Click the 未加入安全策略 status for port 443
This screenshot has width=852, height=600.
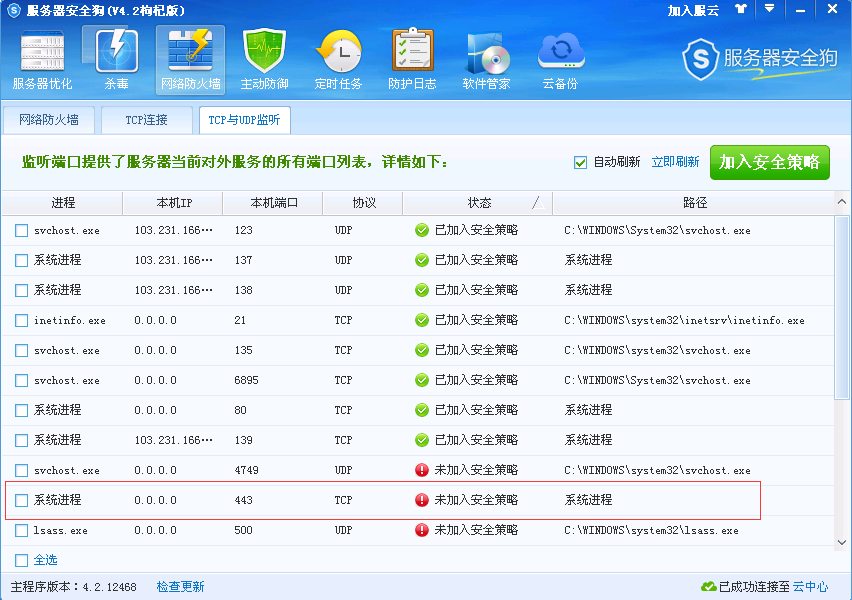(476, 500)
